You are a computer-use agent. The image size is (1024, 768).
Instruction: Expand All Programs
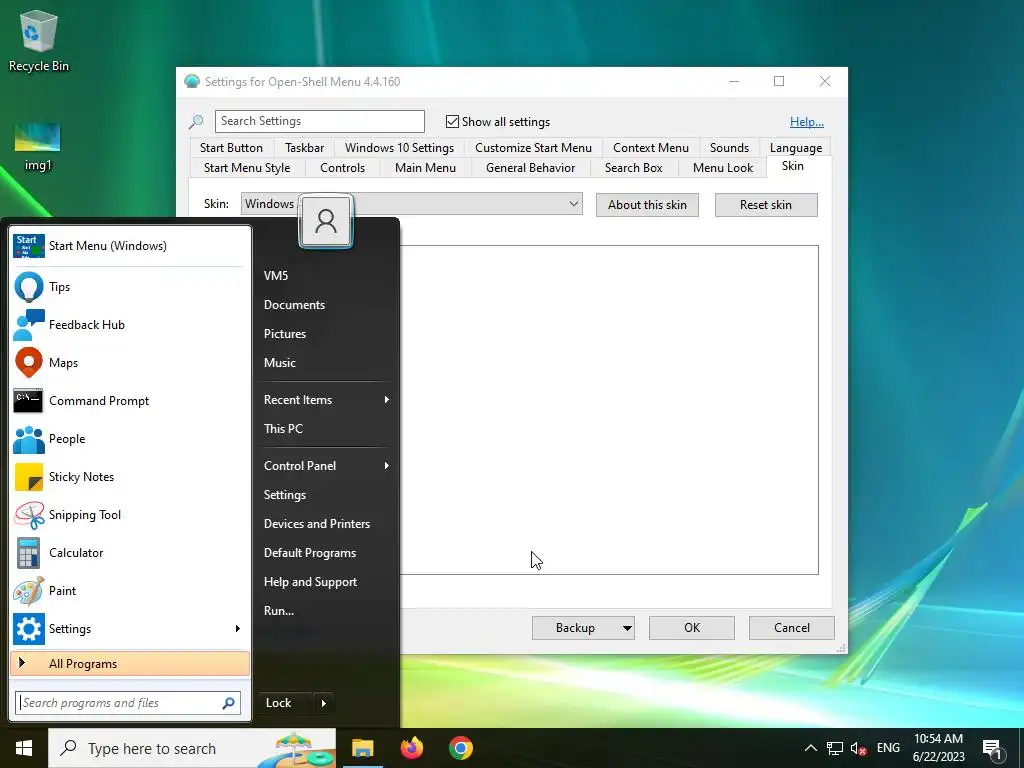point(130,664)
